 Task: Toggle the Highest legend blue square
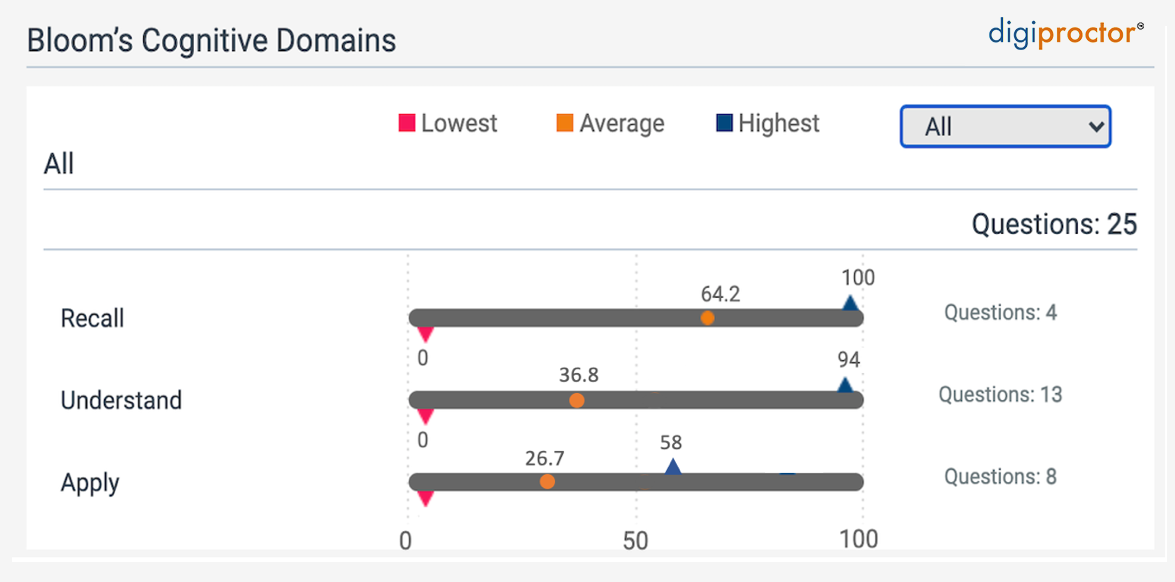point(724,124)
